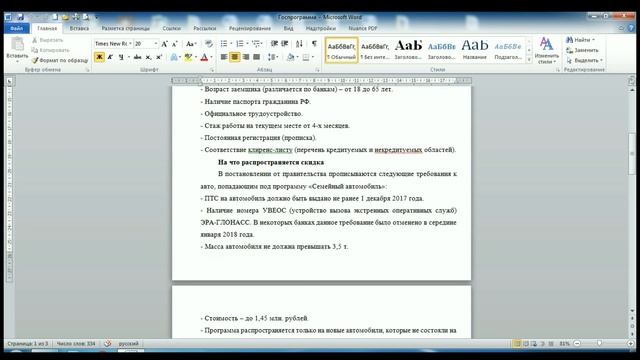640x360 pixels.
Task: Click the Copy (Копировать) command
Action: pos(50,50)
